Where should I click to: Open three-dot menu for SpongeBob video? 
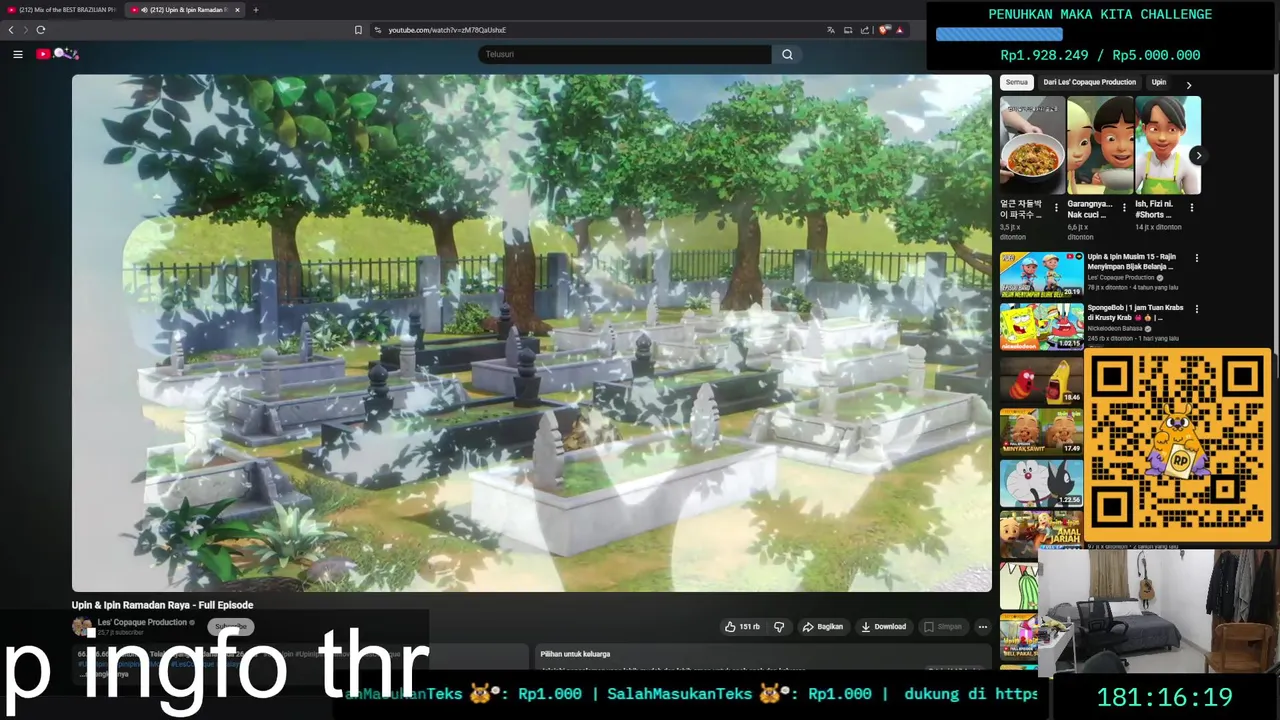tap(1196, 309)
